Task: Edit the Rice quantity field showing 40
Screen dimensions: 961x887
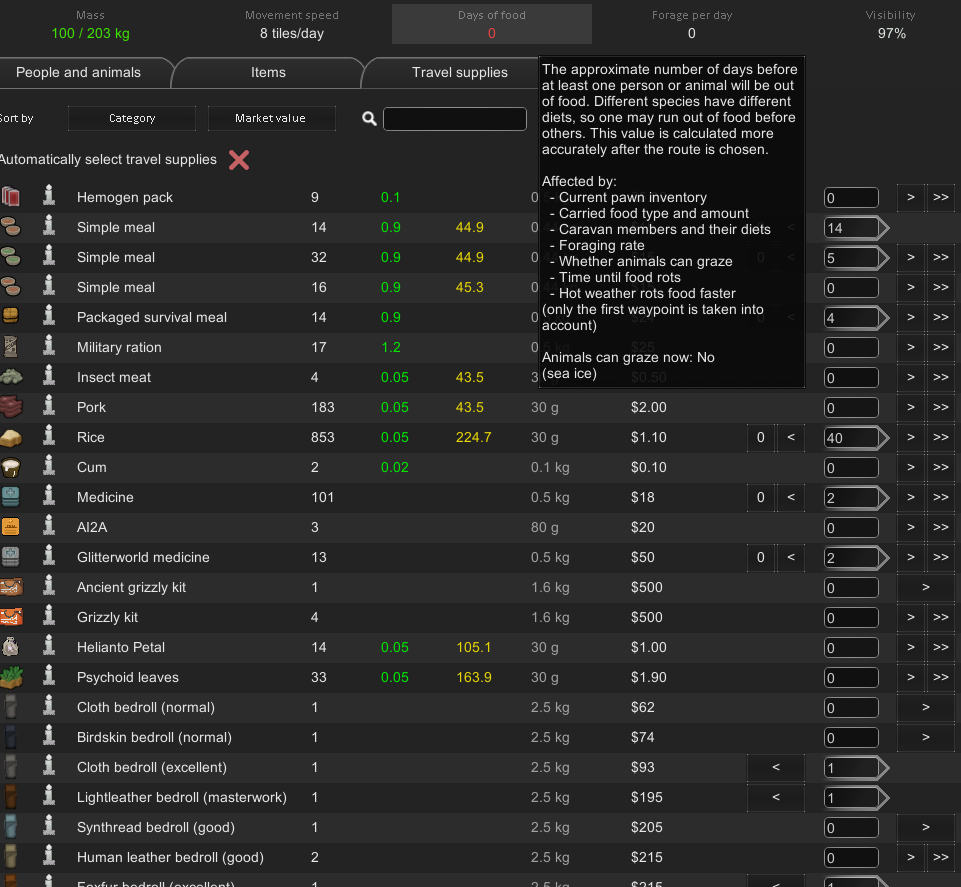Action: pos(851,438)
